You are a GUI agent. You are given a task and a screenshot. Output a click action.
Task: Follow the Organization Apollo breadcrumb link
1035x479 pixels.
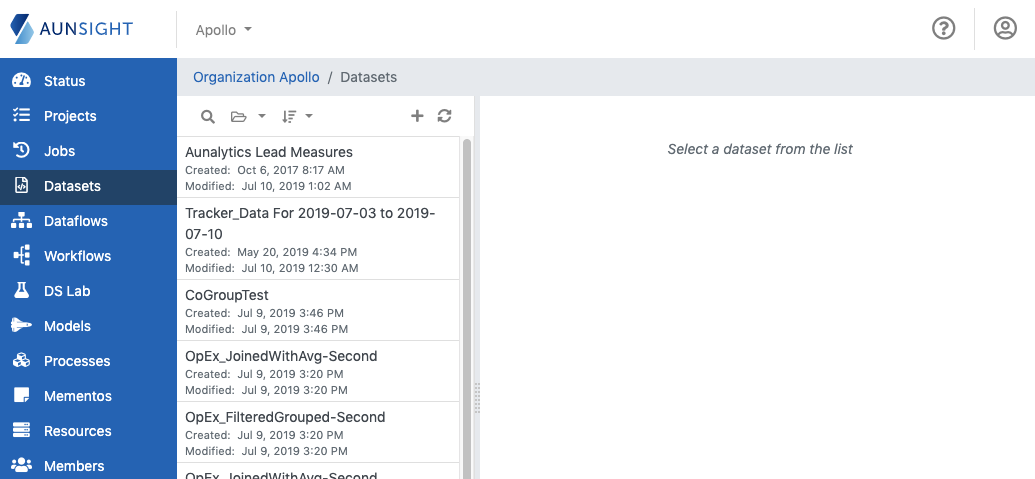(x=256, y=77)
